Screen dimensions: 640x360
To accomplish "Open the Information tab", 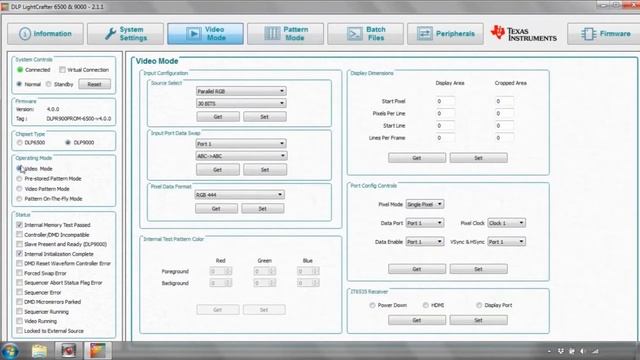I will point(45,33).
